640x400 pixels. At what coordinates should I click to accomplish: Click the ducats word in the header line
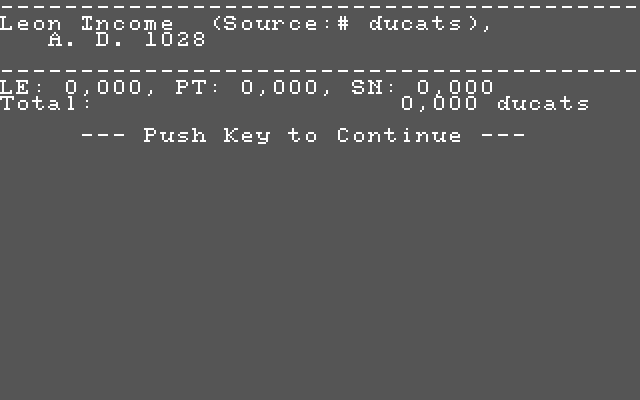(416, 24)
